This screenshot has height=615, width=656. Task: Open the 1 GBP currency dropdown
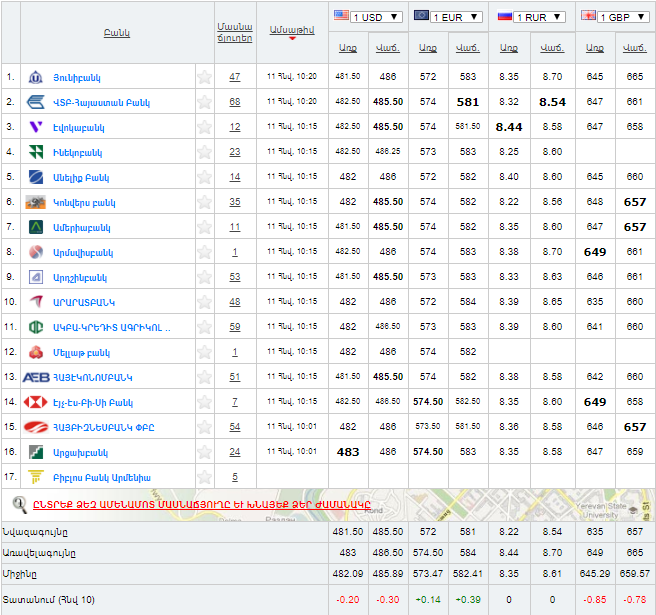[623, 17]
